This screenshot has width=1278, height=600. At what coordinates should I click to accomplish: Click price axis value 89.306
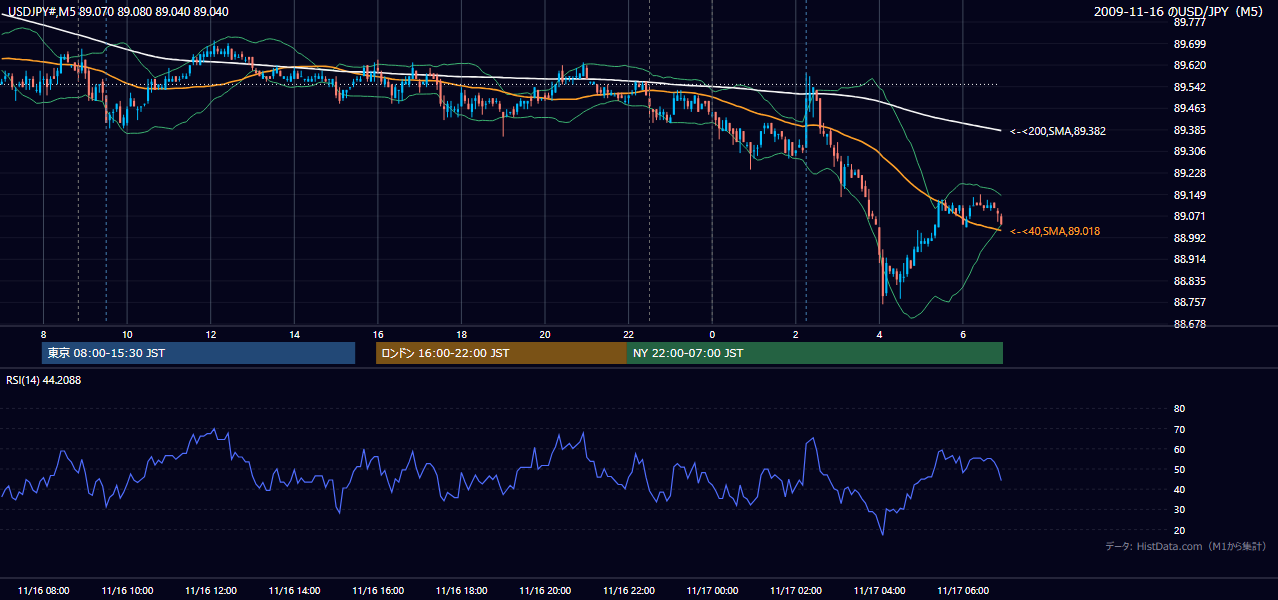coord(1189,151)
